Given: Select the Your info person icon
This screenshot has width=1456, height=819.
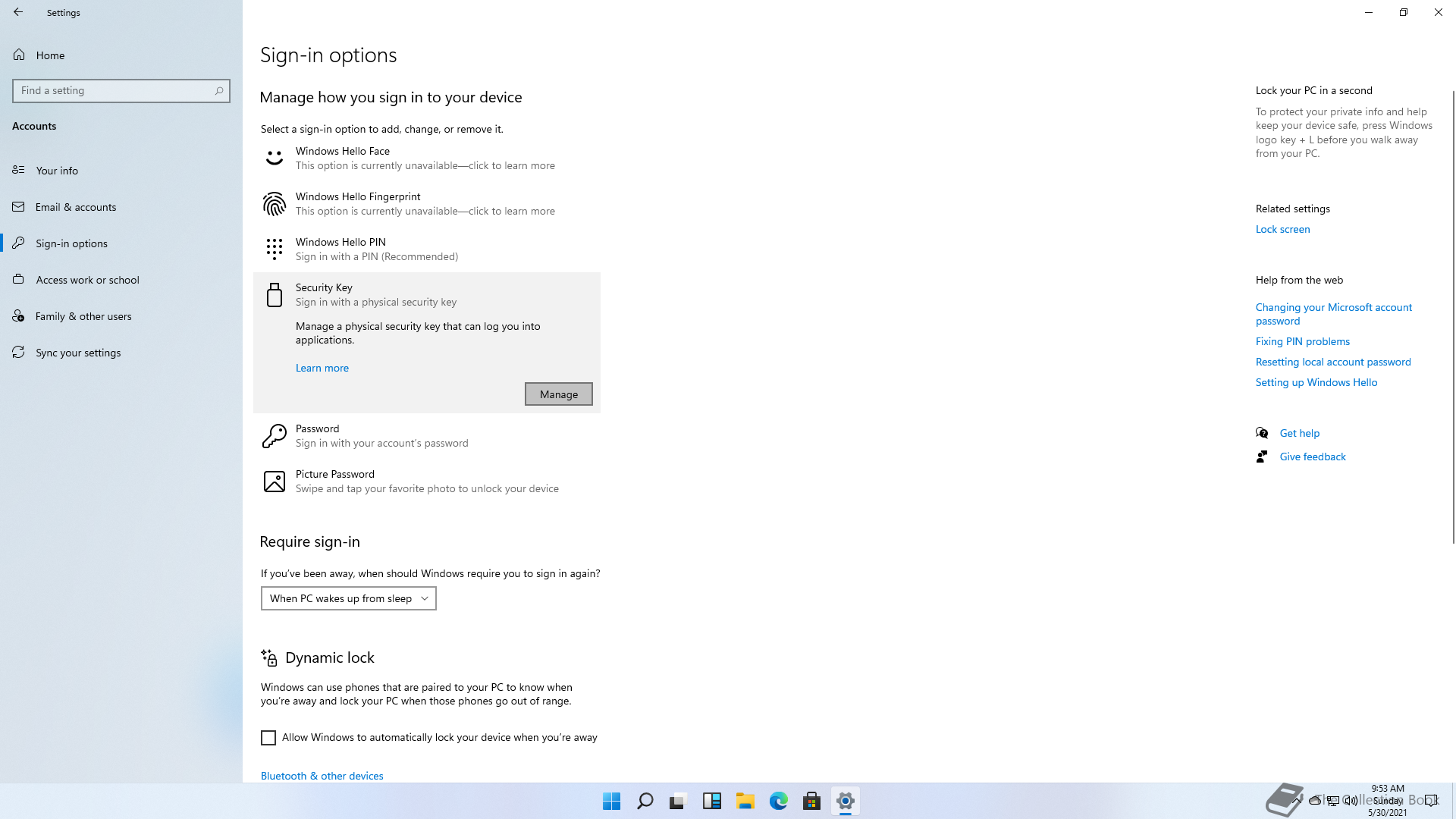Looking at the screenshot, I should click(18, 170).
